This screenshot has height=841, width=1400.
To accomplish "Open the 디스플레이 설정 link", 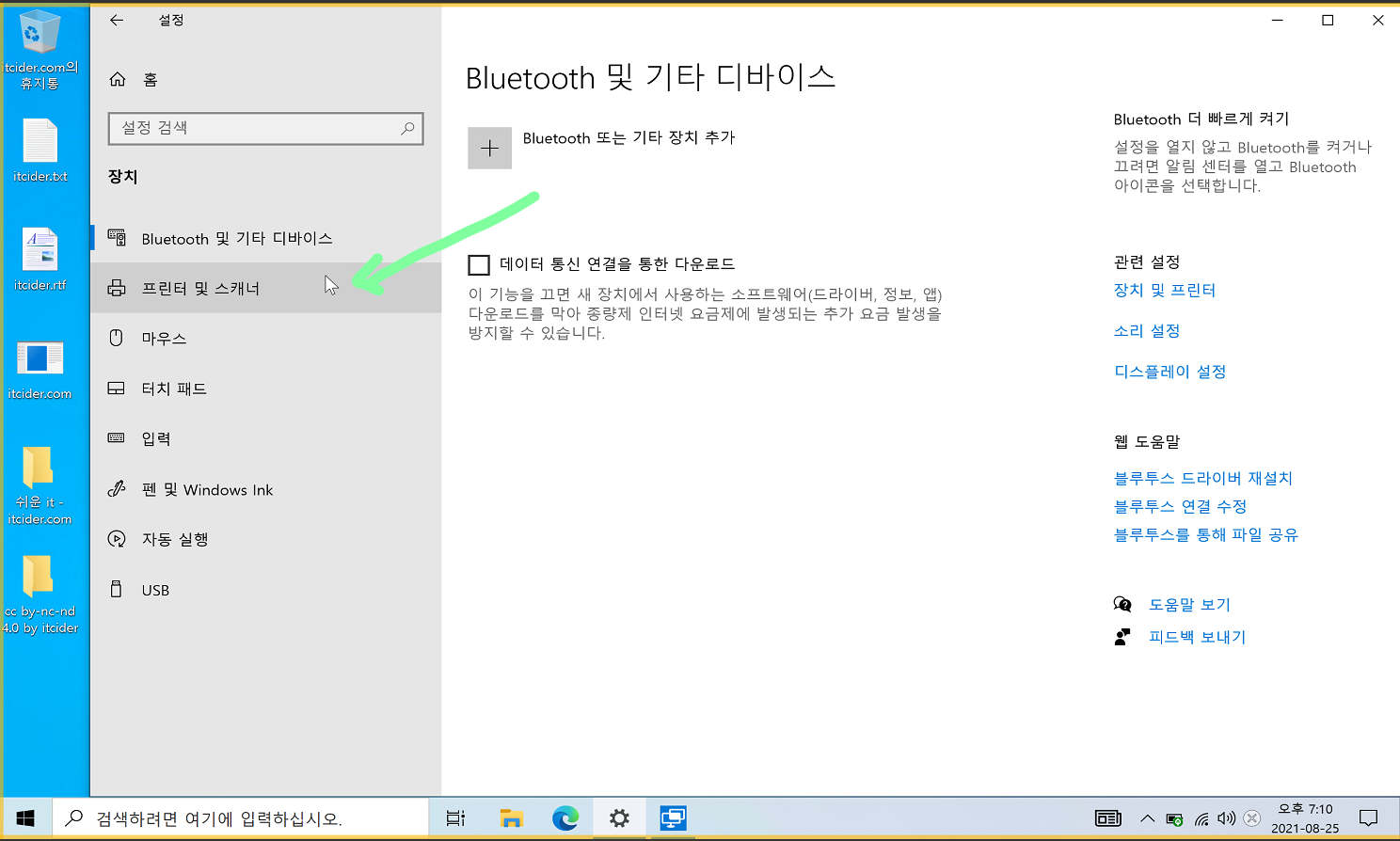I will (1170, 372).
